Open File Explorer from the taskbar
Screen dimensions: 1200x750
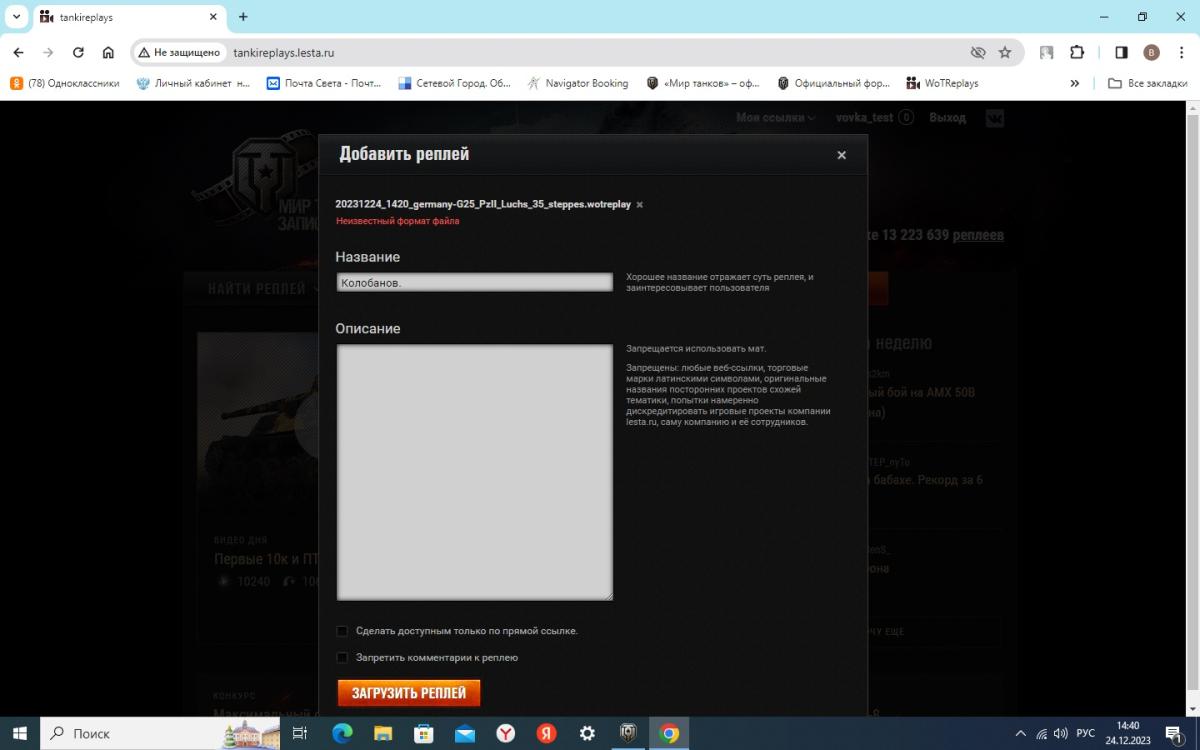pos(383,733)
